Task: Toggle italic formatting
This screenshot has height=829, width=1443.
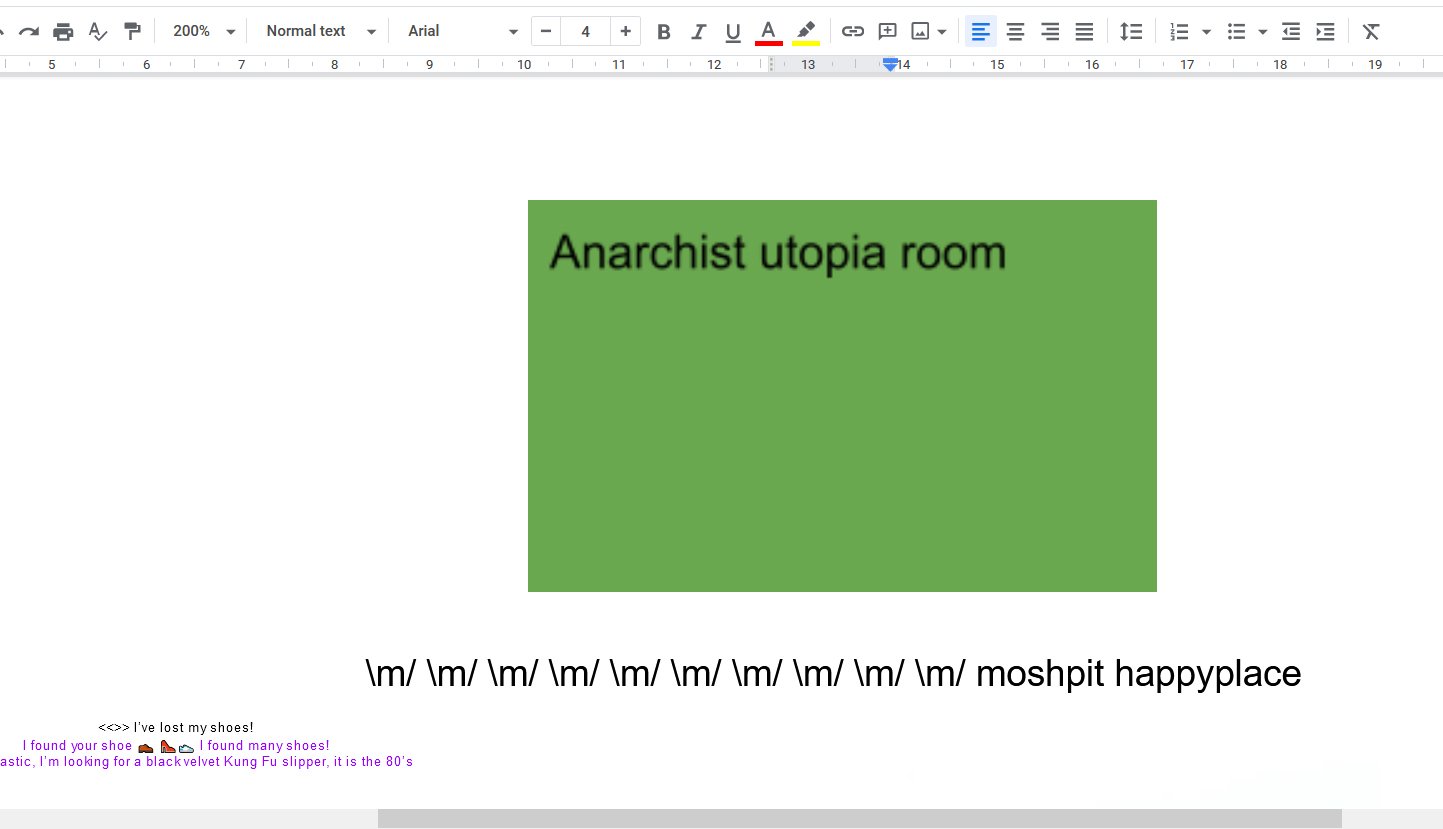Action: [698, 31]
